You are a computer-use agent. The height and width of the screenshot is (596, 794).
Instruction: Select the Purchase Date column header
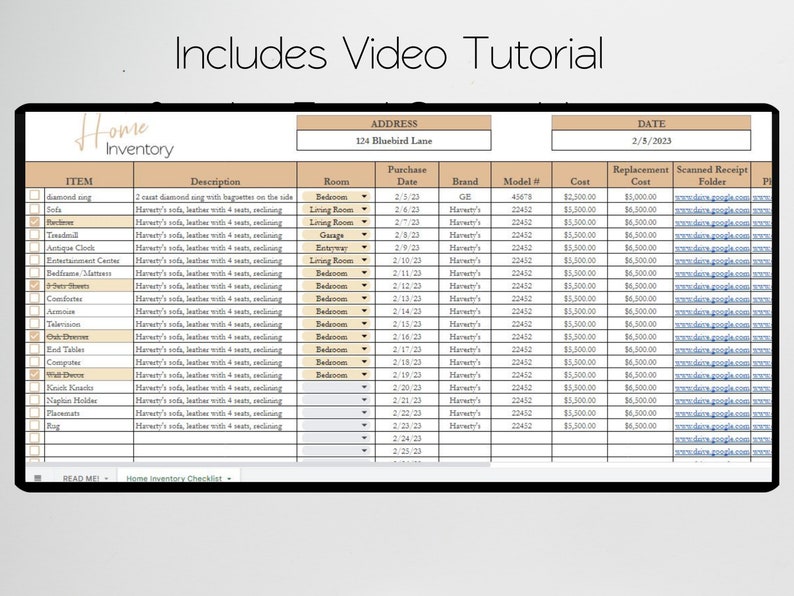[407, 175]
